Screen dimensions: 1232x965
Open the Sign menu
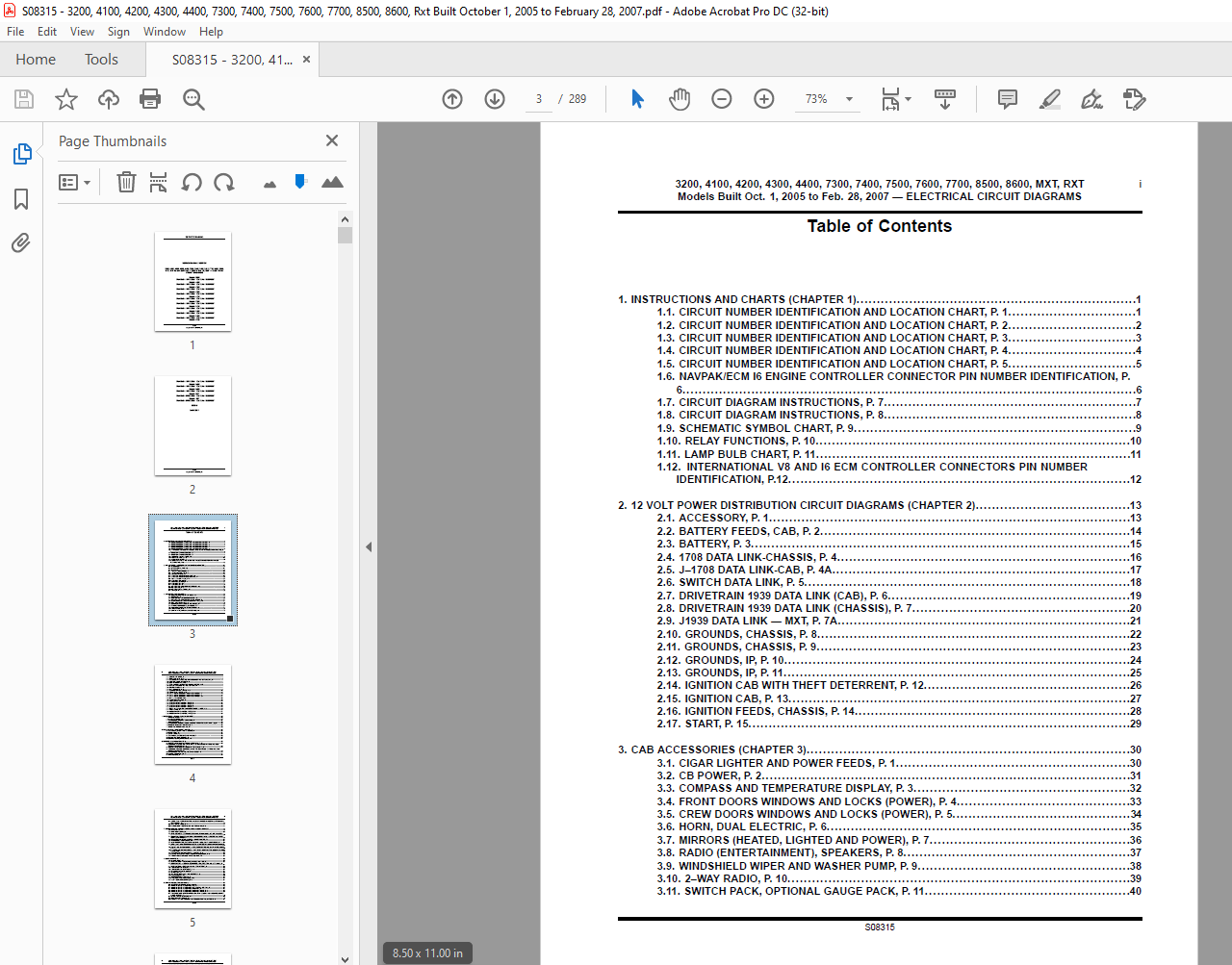click(x=118, y=32)
